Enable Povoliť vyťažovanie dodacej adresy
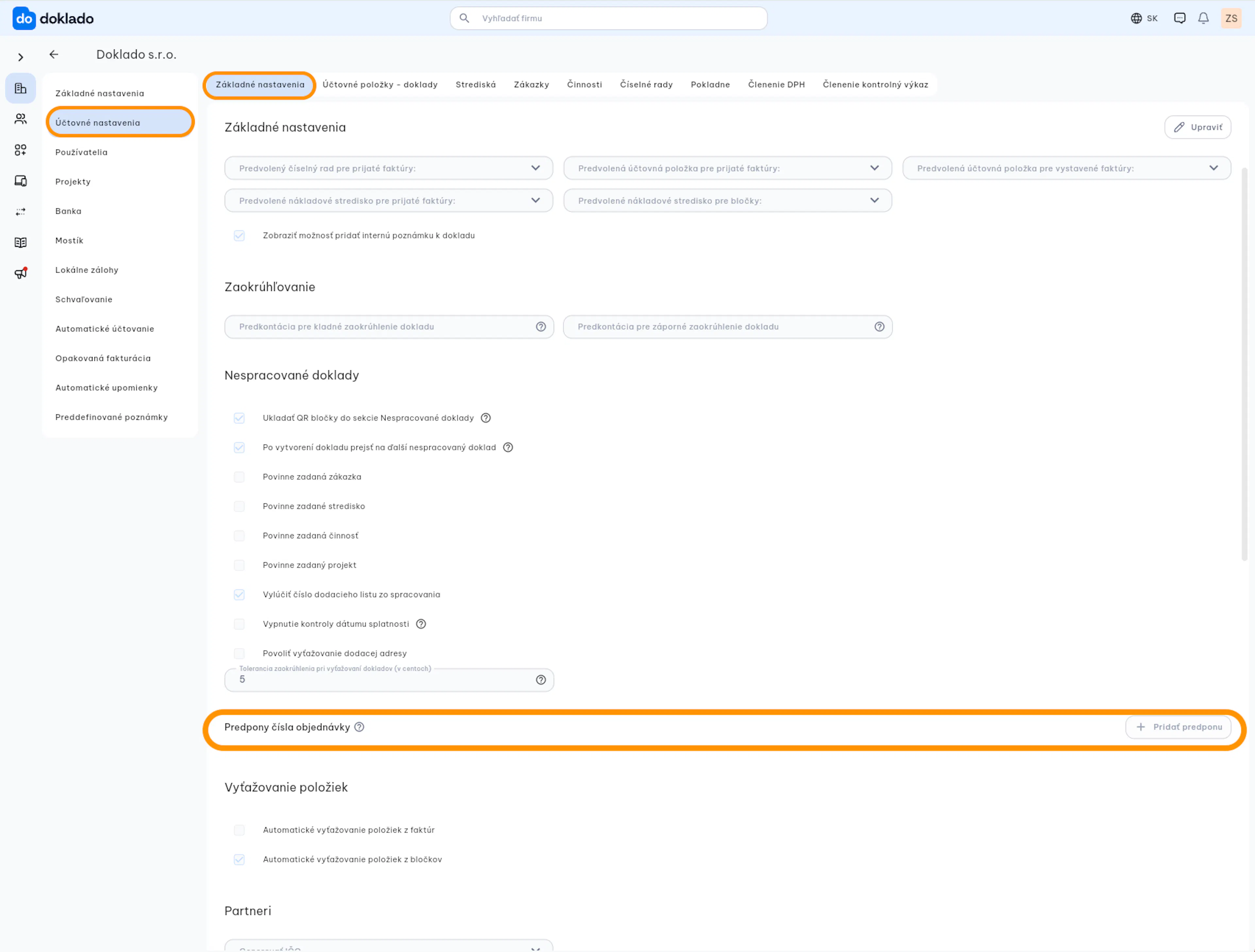1255x952 pixels. click(x=240, y=653)
